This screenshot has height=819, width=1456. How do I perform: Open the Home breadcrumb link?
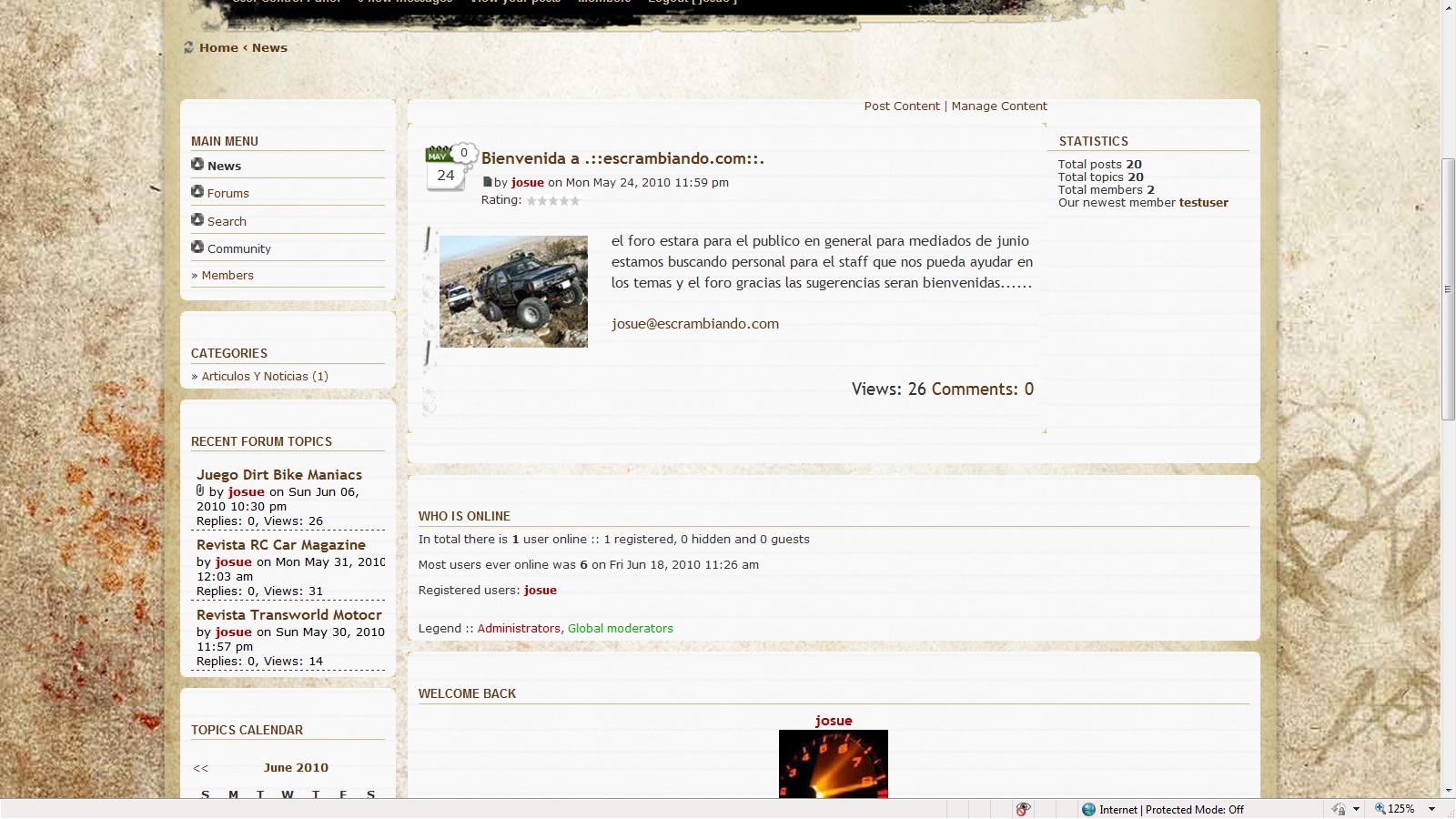[218, 47]
